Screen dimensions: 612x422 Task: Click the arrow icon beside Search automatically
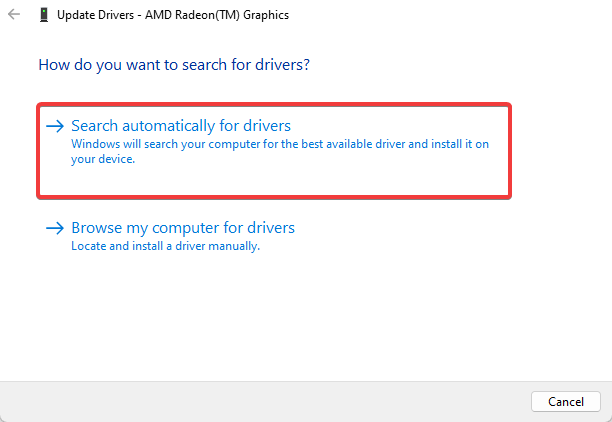coord(55,126)
